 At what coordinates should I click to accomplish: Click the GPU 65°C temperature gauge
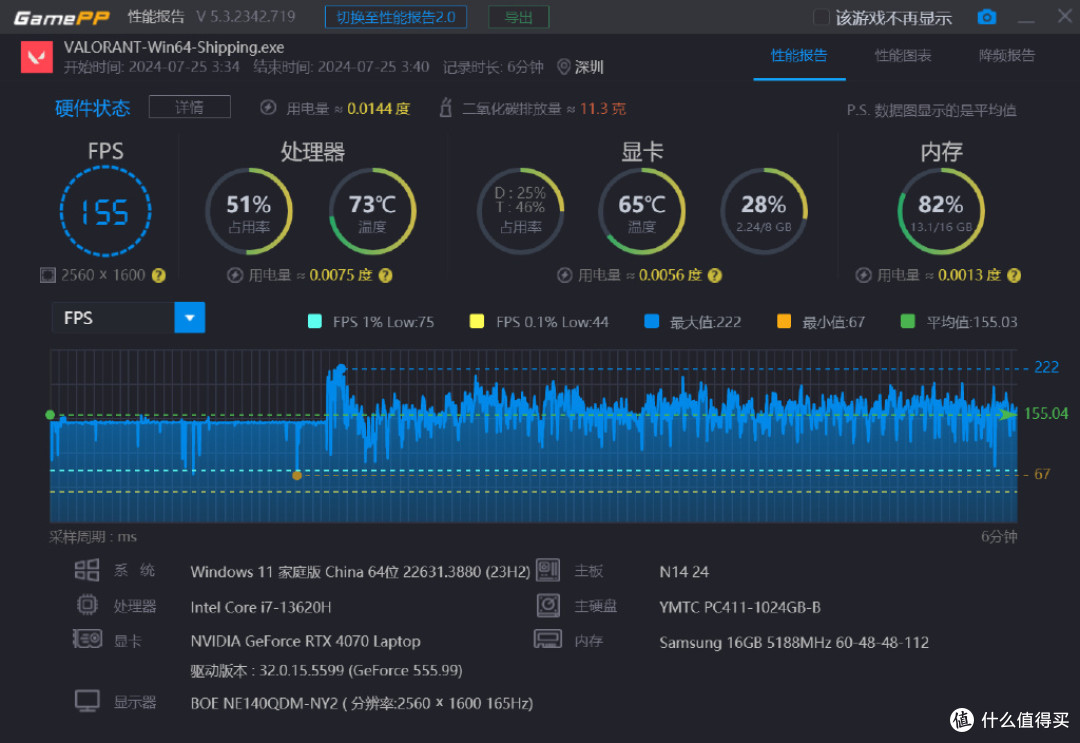(x=641, y=211)
